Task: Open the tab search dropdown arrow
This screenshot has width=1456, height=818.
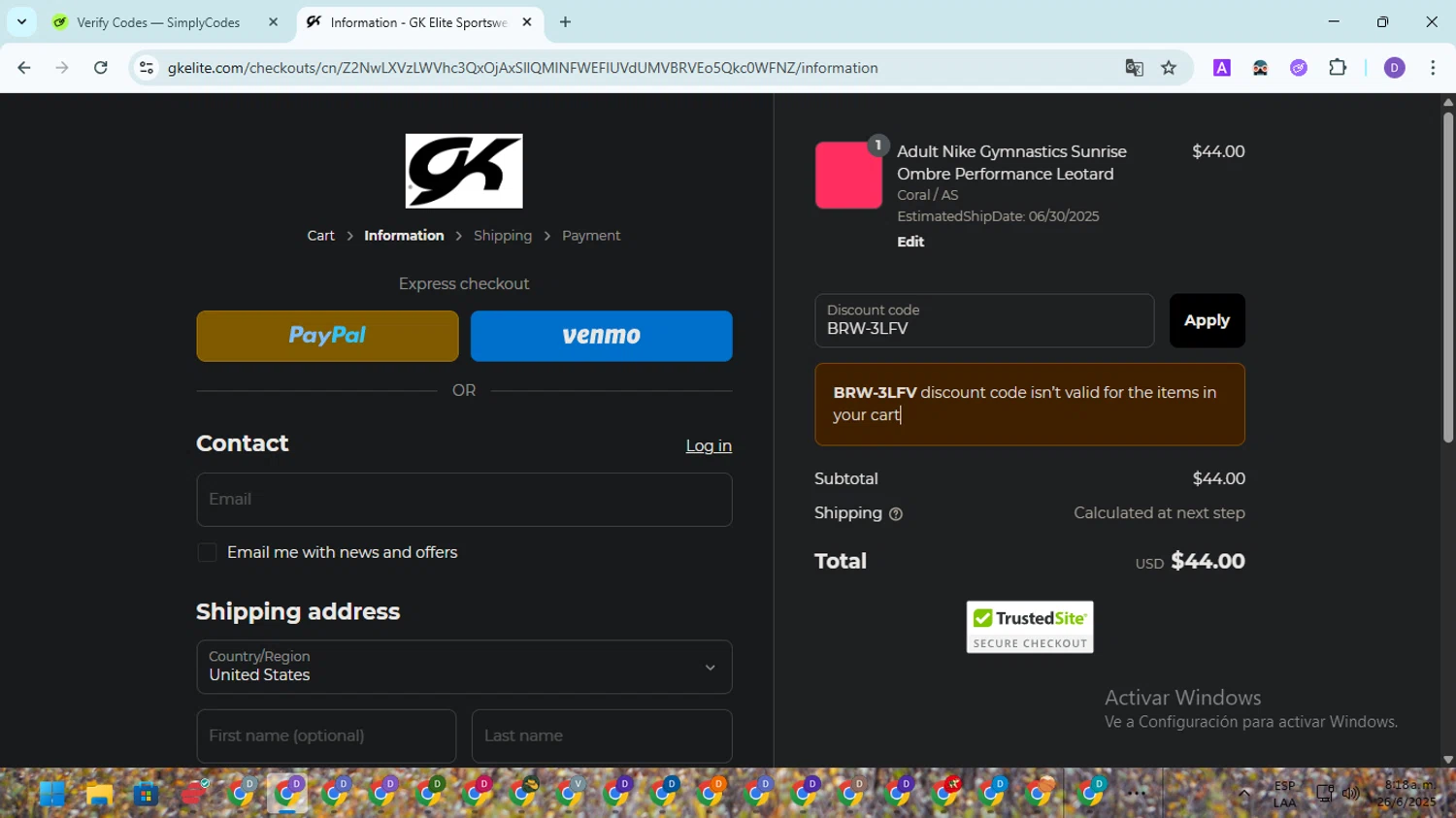Action: point(21,21)
